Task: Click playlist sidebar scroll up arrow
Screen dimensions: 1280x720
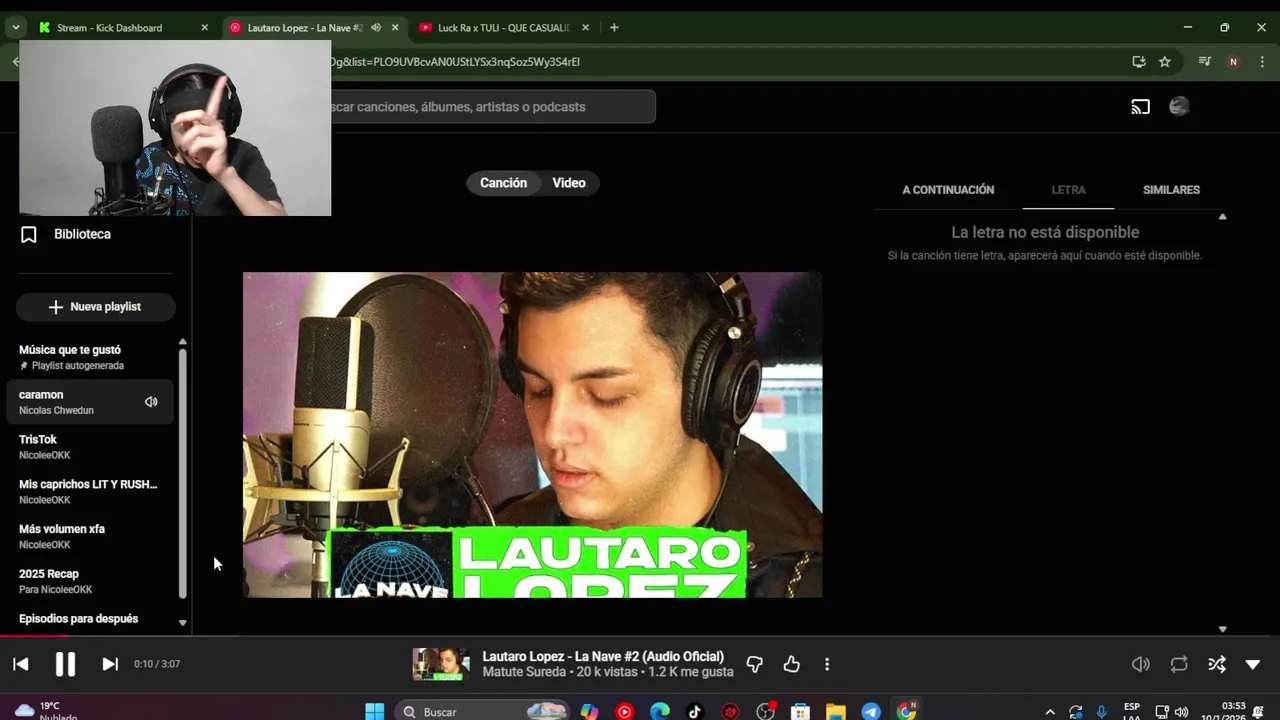Action: 182,342
